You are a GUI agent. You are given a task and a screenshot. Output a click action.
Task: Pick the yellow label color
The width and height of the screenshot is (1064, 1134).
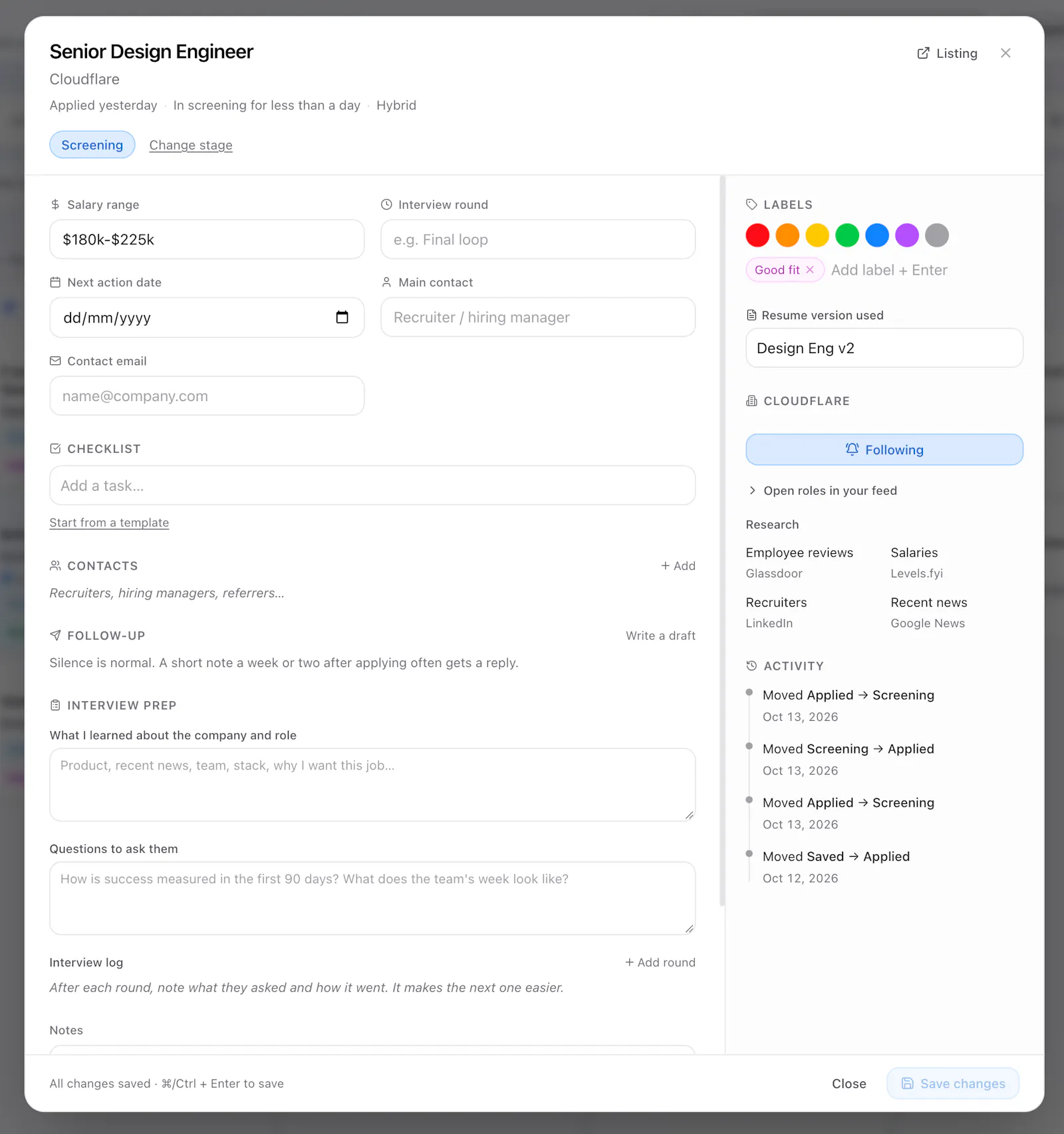coord(817,235)
